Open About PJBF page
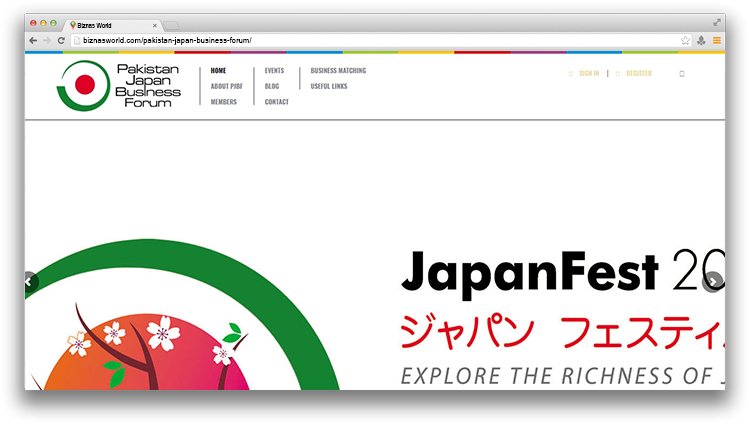The height and width of the screenshot is (425, 750). 225,86
